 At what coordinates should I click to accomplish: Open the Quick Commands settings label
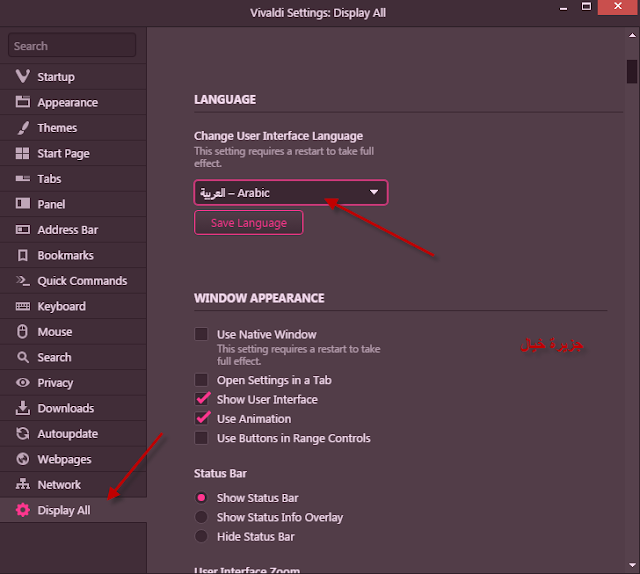[82, 281]
